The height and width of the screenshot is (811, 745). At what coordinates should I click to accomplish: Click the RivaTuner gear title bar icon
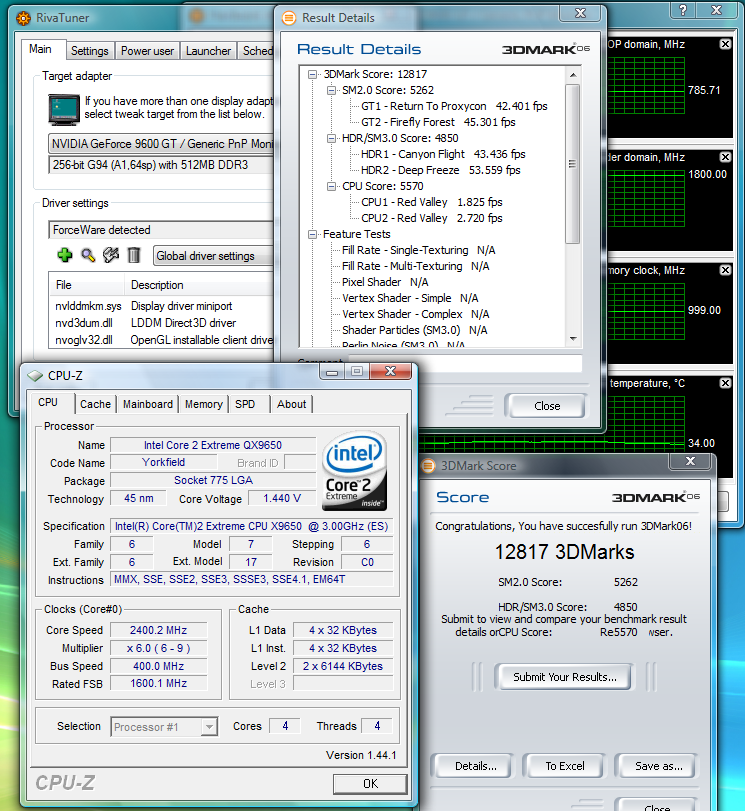pyautogui.click(x=23, y=18)
